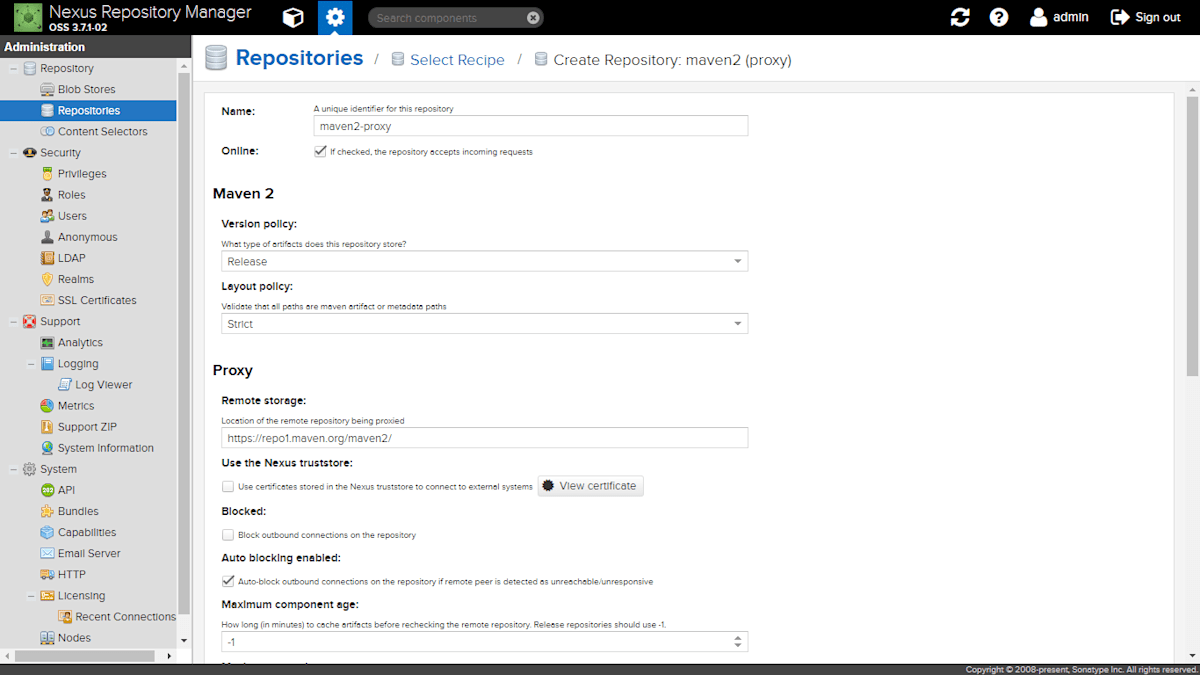Open the Administration gear icon in header

coord(335,17)
